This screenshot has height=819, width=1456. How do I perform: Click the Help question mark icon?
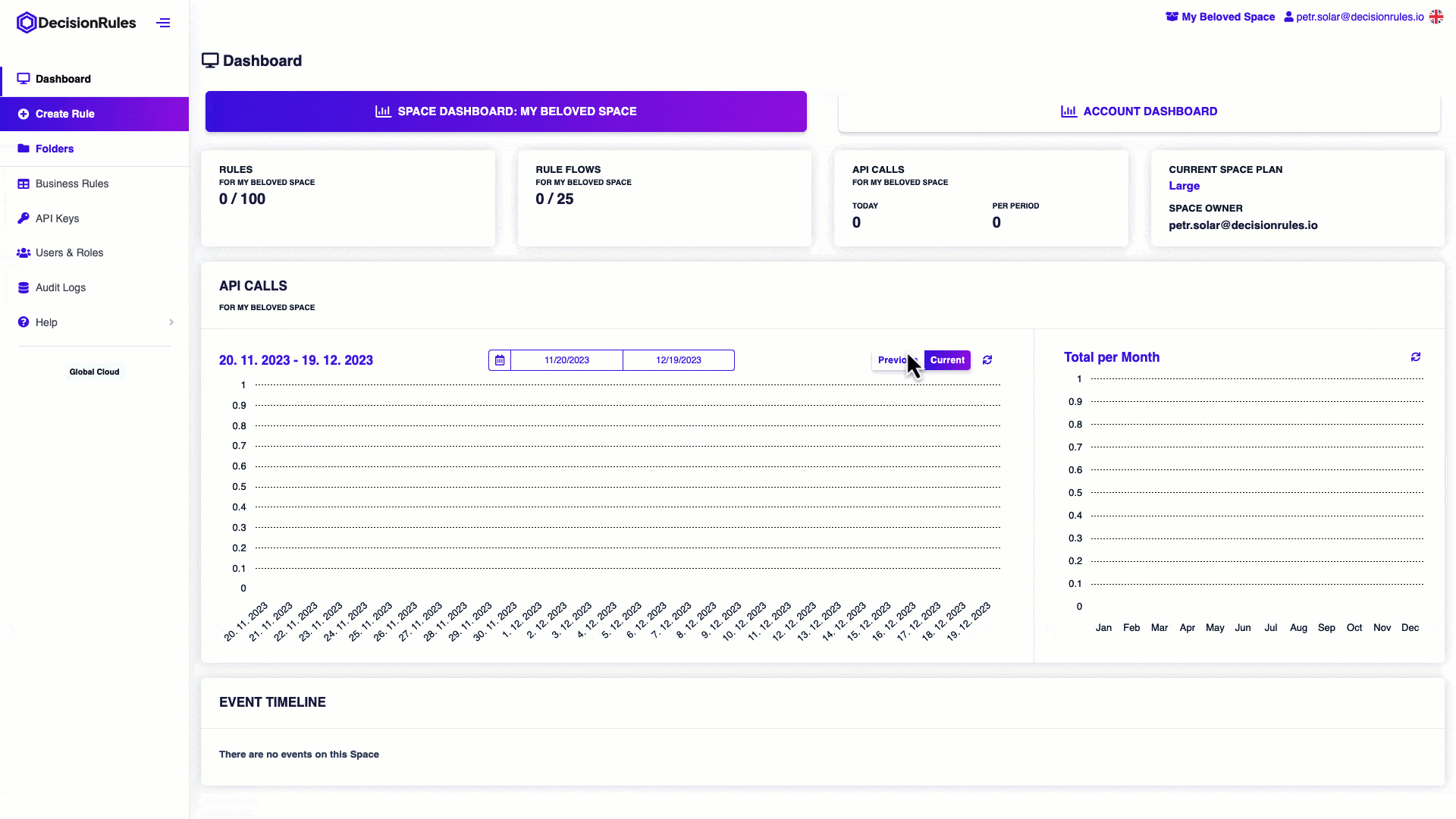[24, 322]
